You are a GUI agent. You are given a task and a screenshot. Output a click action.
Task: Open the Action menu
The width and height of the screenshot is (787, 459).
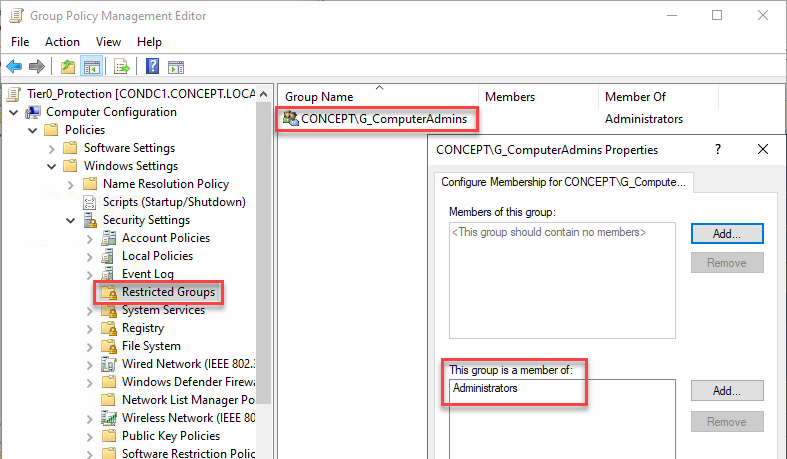pos(62,42)
